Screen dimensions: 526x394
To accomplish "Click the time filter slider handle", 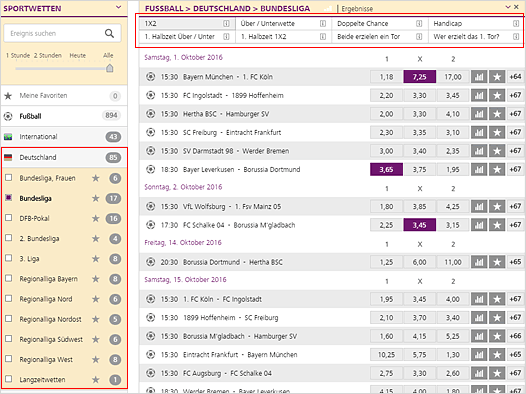I will (x=109, y=68).
